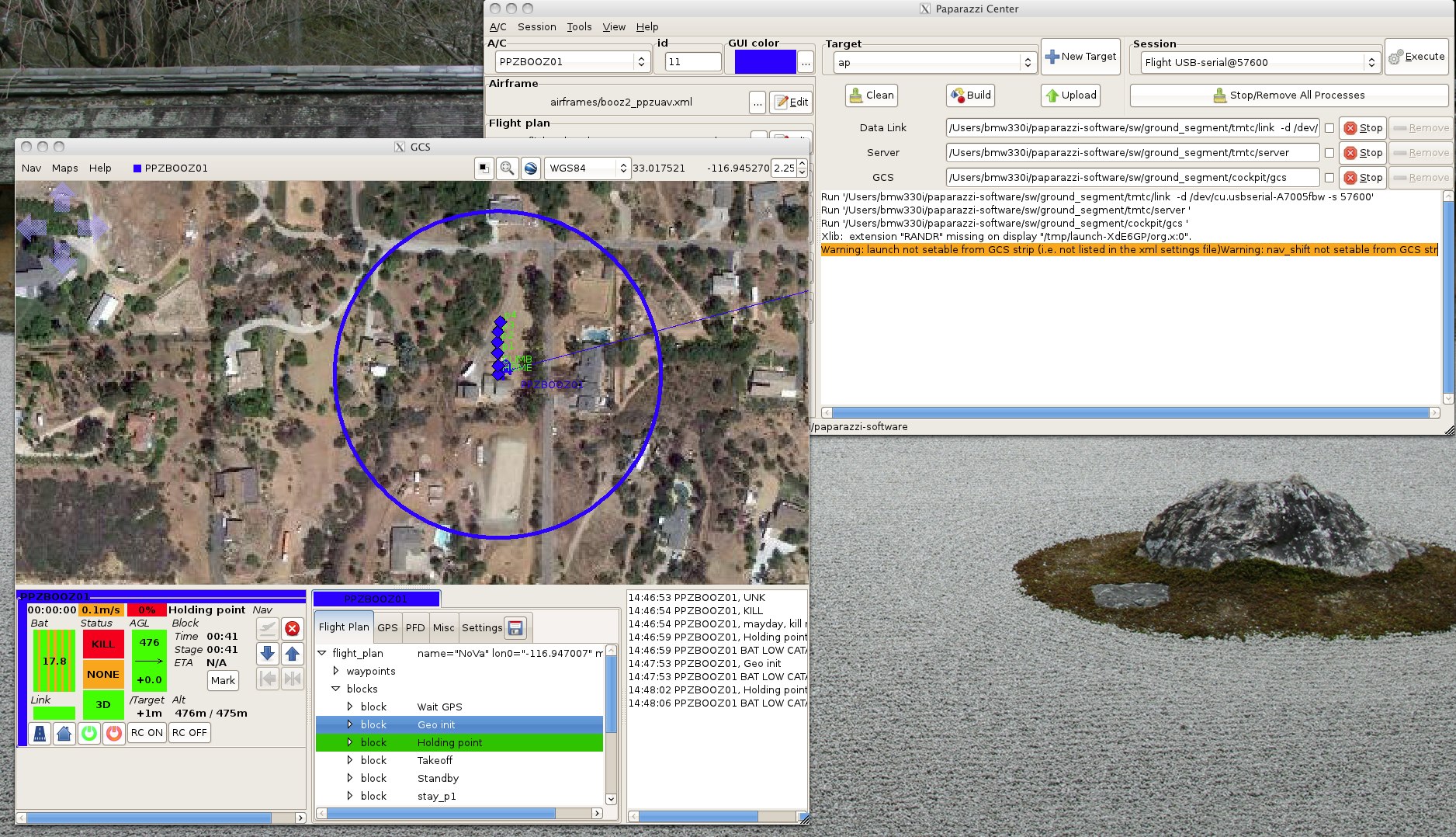Screen dimensions: 1456x837
Task: Click the Mark button
Action: [x=223, y=680]
